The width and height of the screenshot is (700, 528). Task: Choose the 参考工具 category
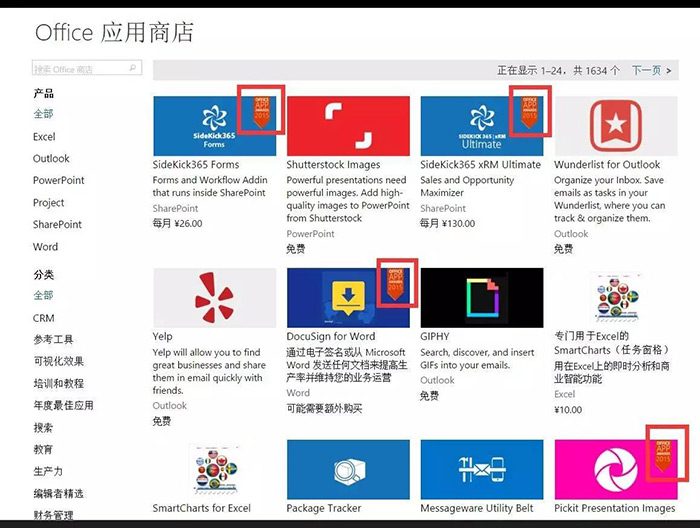tap(53, 340)
